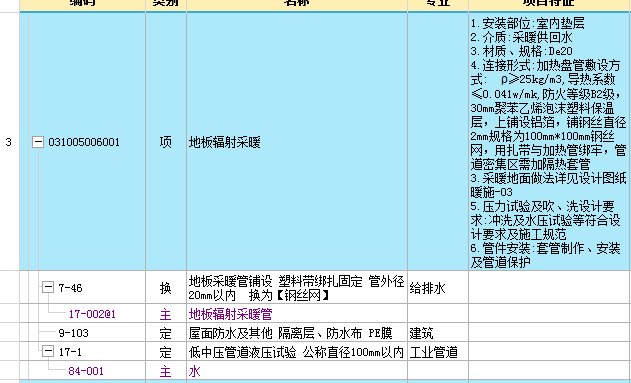
Task: Select the project features cell starting 安装部位
Action: coord(550,142)
